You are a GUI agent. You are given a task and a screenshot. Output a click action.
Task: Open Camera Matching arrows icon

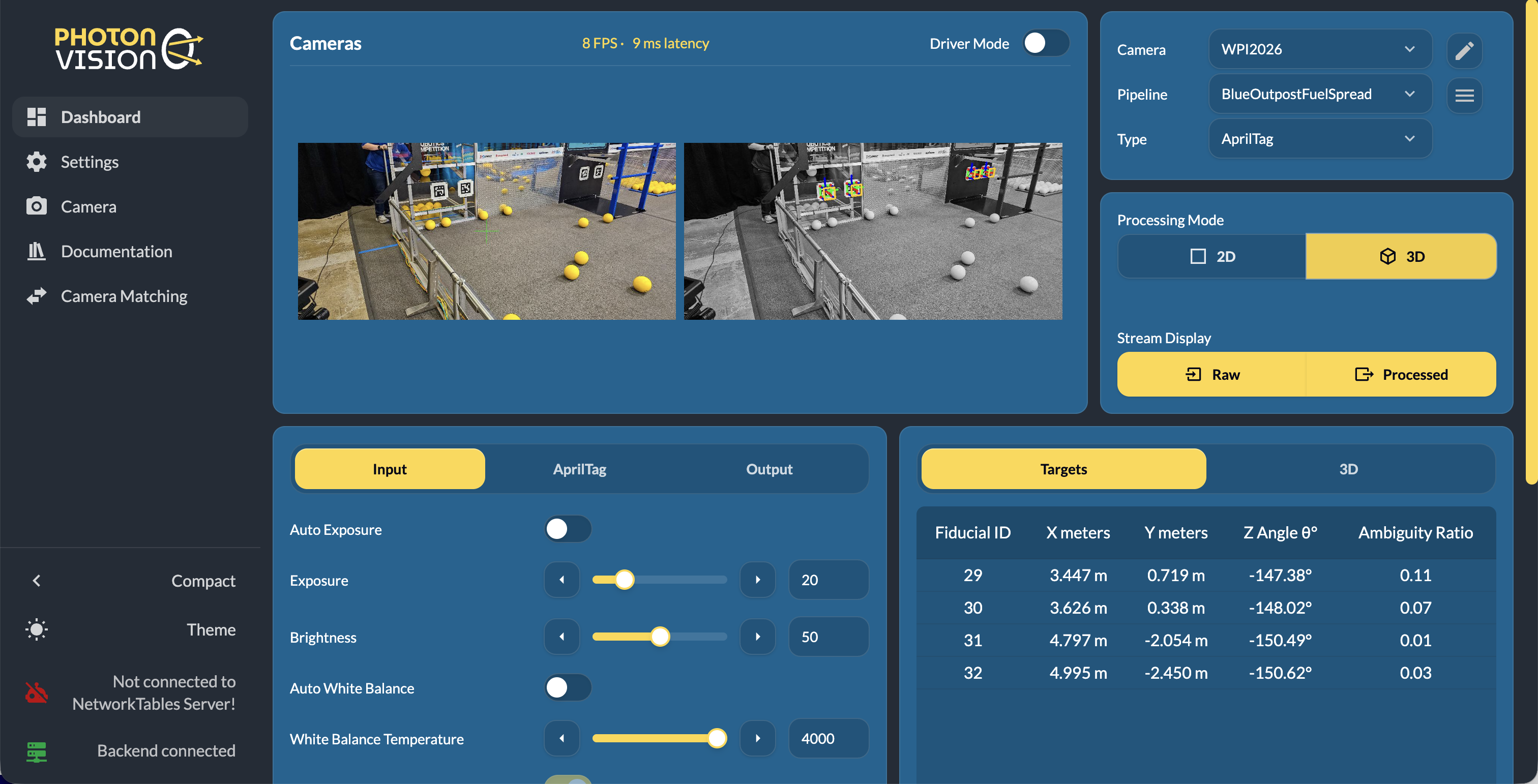pyautogui.click(x=37, y=296)
